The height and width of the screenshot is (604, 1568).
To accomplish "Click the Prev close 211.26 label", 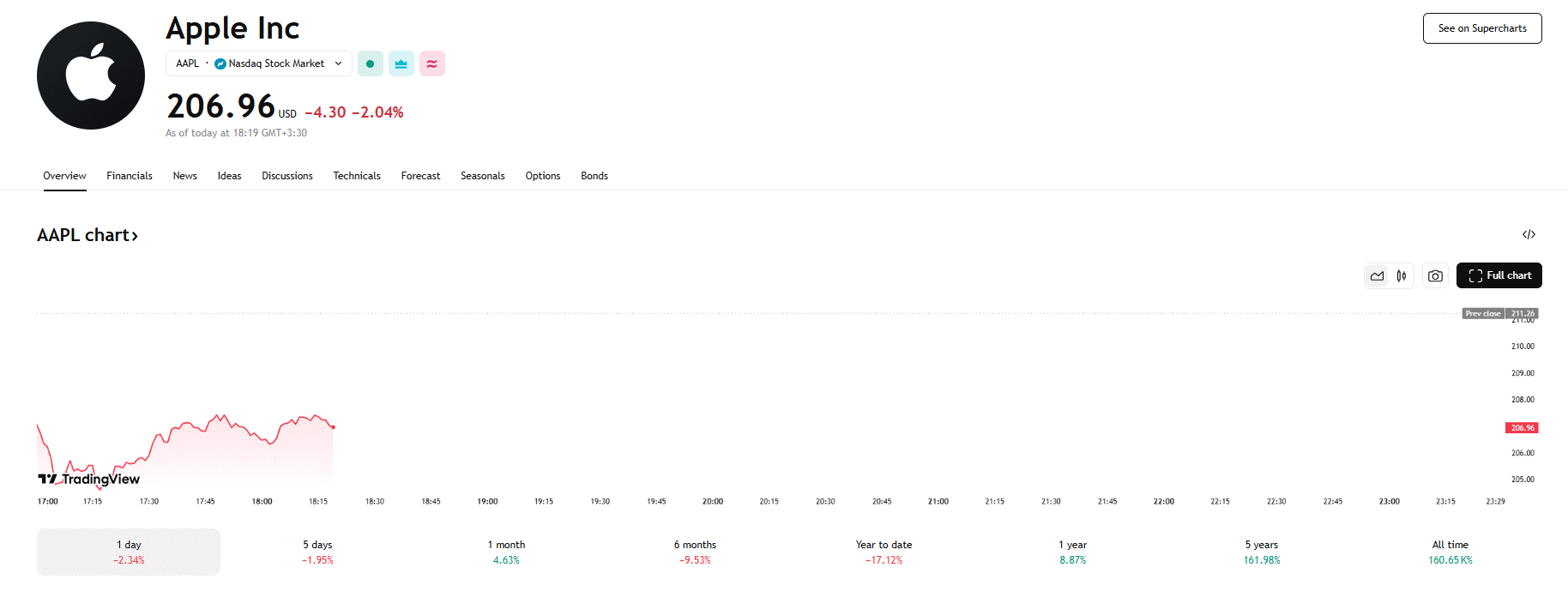I will point(1500,313).
